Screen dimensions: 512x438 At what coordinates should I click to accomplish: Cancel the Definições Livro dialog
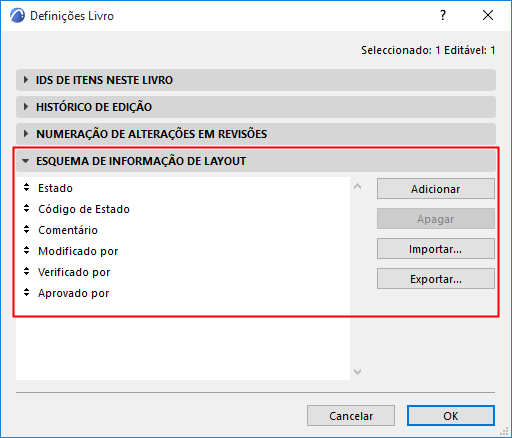(x=351, y=416)
